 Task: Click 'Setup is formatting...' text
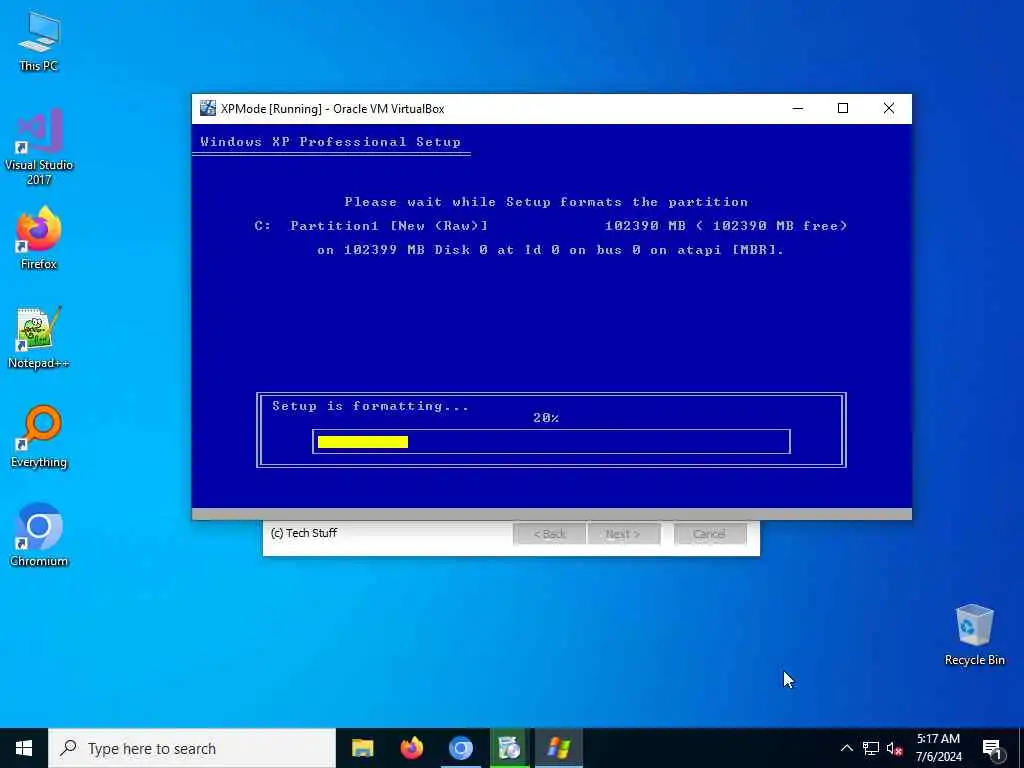click(x=370, y=406)
